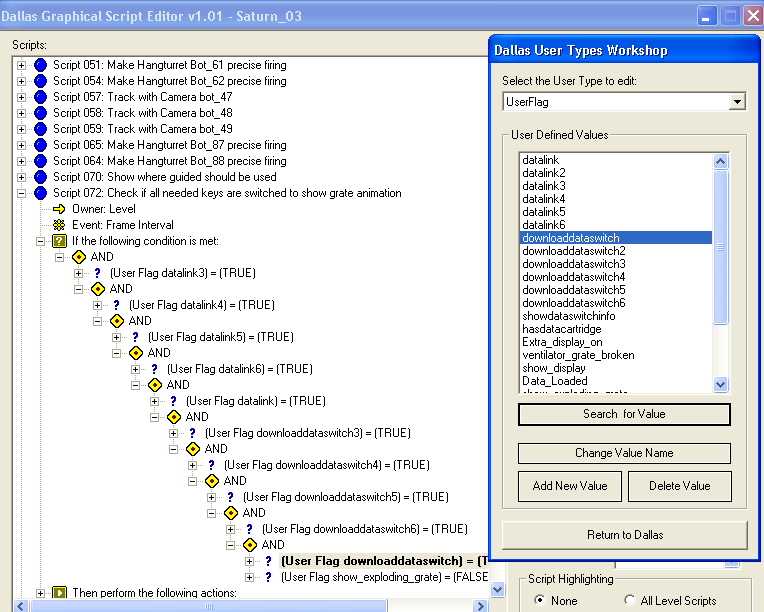764x612 pixels.
Task: Collapse Script 072 tree node
Action: (21, 193)
